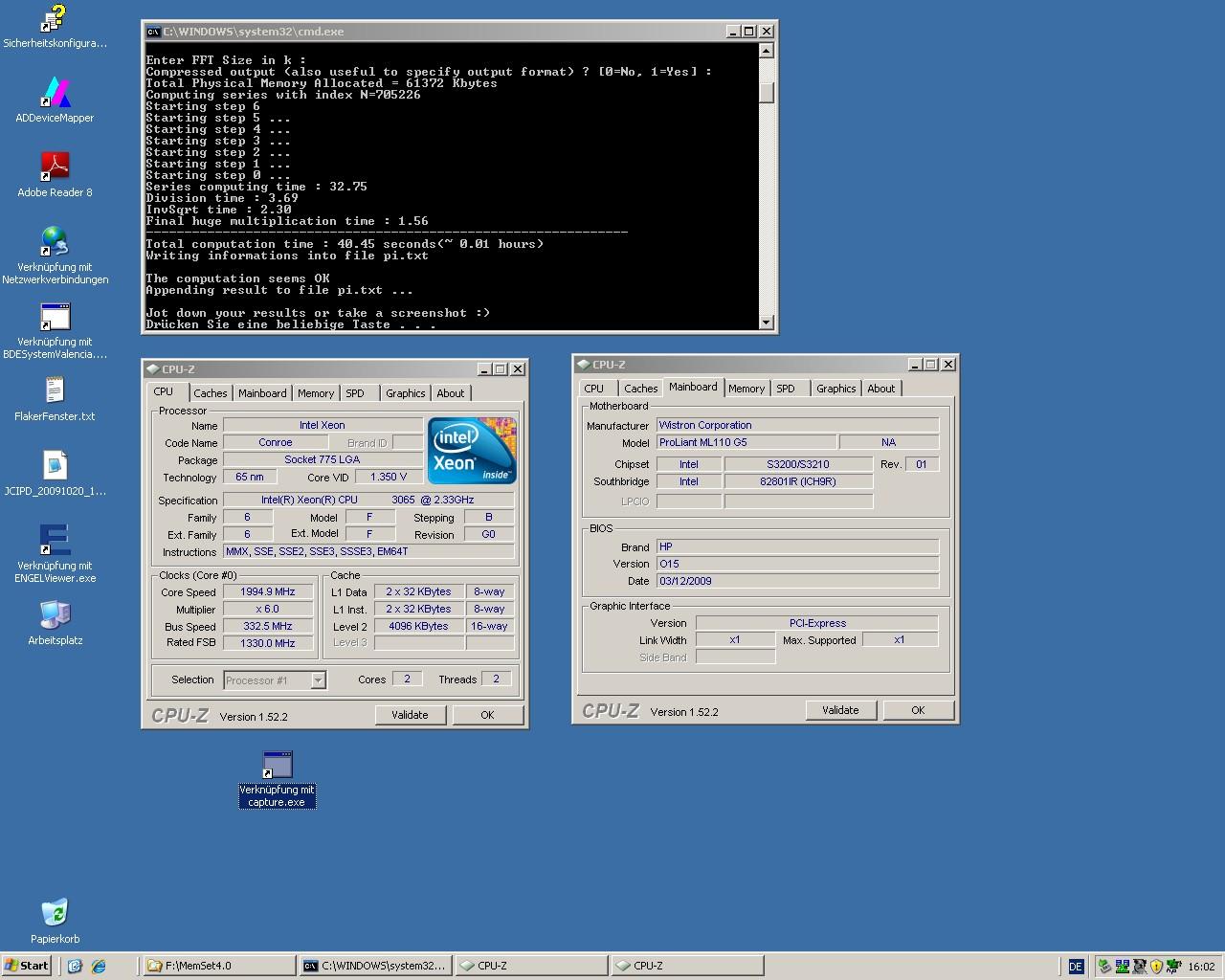Click Show Desktop quick launch icon
Screen dimensions: 1225x980
(75, 966)
